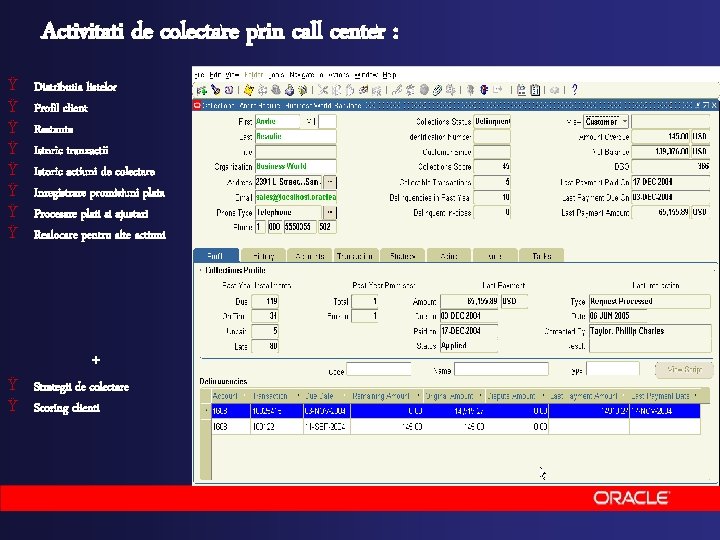720x540 pixels.
Task: Click the Cut scissors toolbar icon
Action: [323, 90]
